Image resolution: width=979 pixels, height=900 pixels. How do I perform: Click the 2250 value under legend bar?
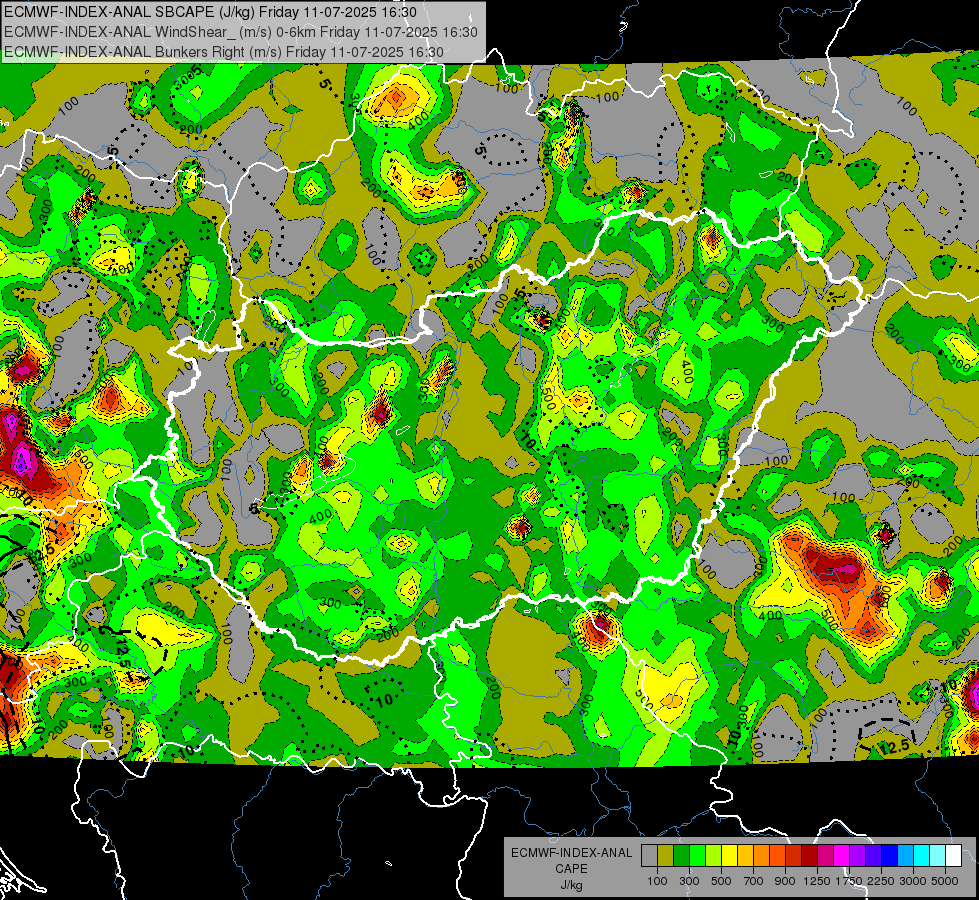pyautogui.click(x=882, y=881)
